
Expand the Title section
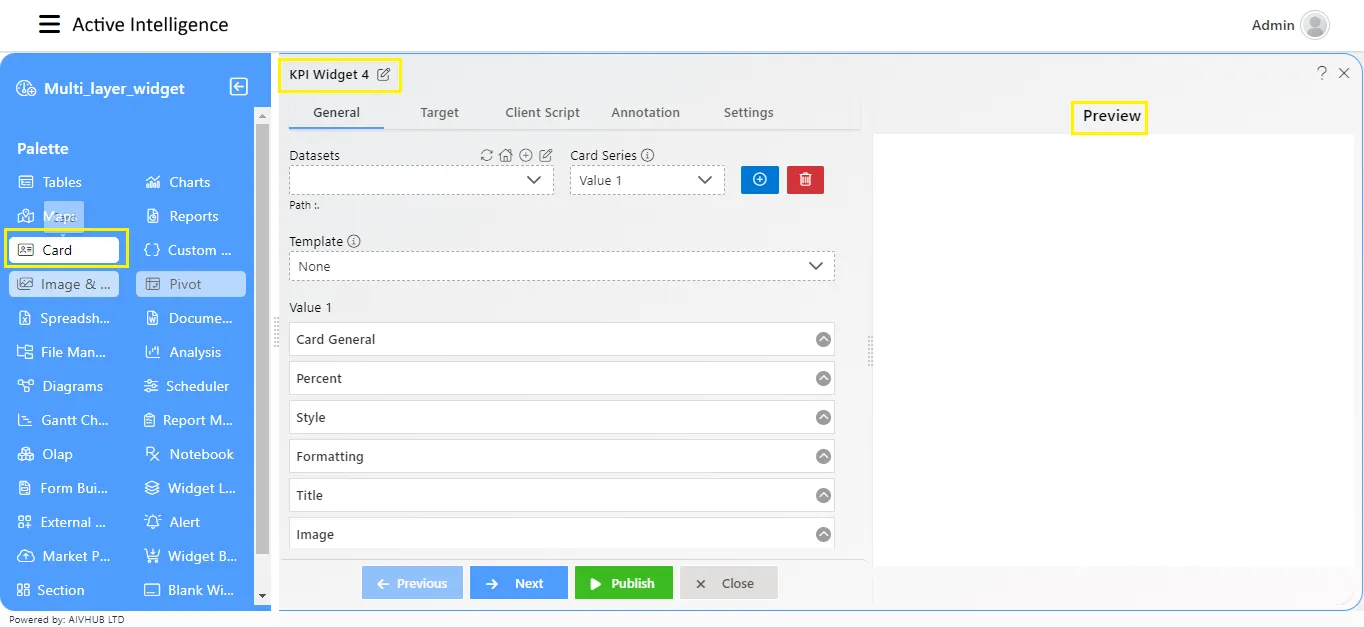(562, 495)
